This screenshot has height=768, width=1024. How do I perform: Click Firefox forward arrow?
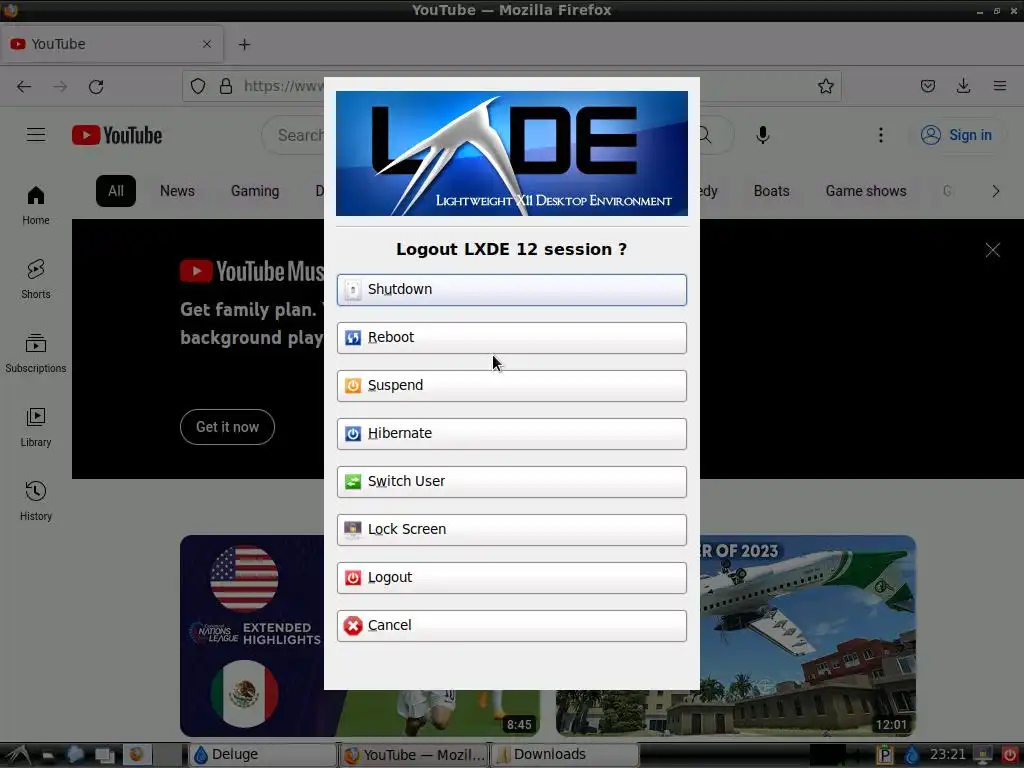point(60,86)
